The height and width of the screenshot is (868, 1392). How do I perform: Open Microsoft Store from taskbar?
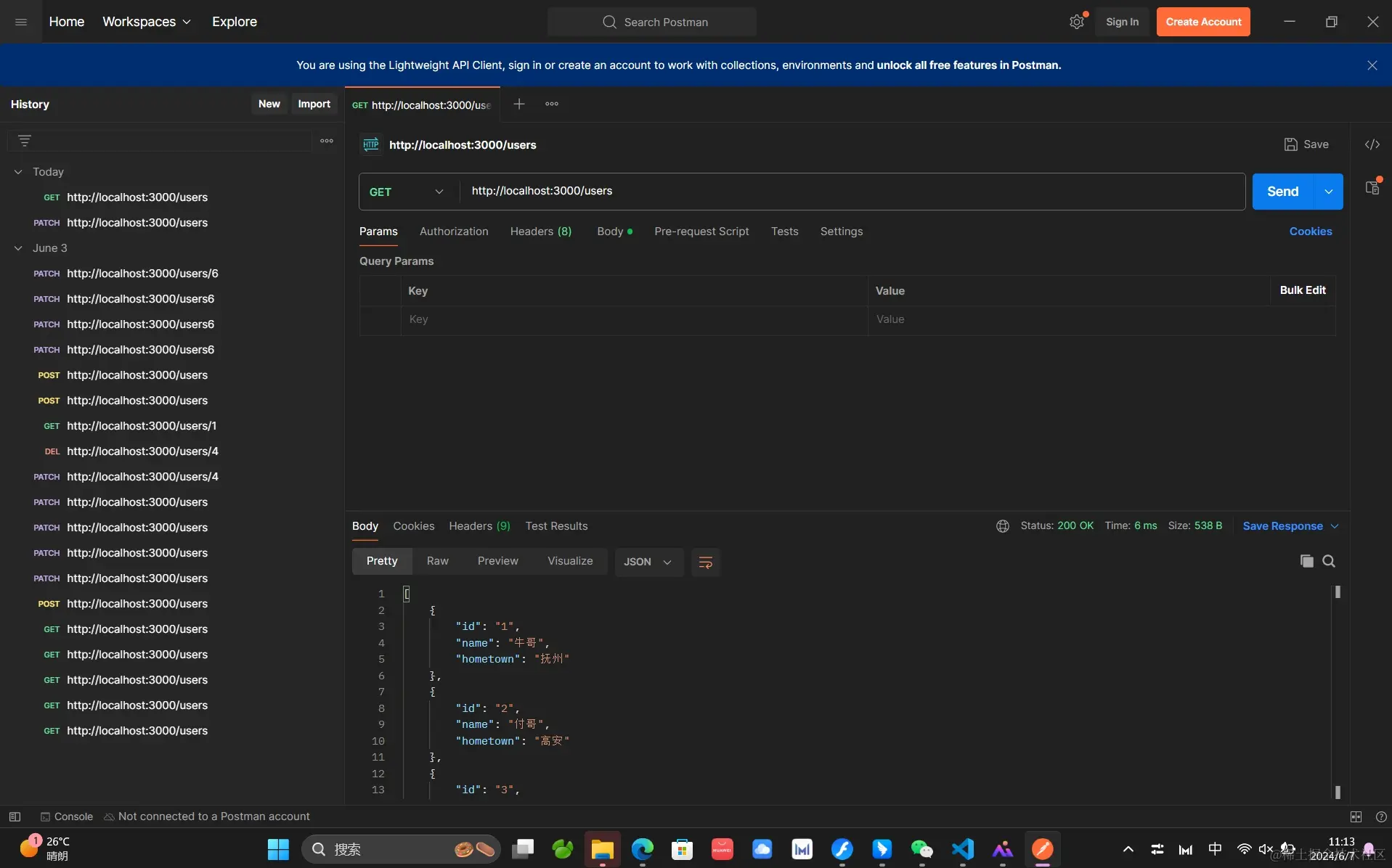(x=682, y=849)
